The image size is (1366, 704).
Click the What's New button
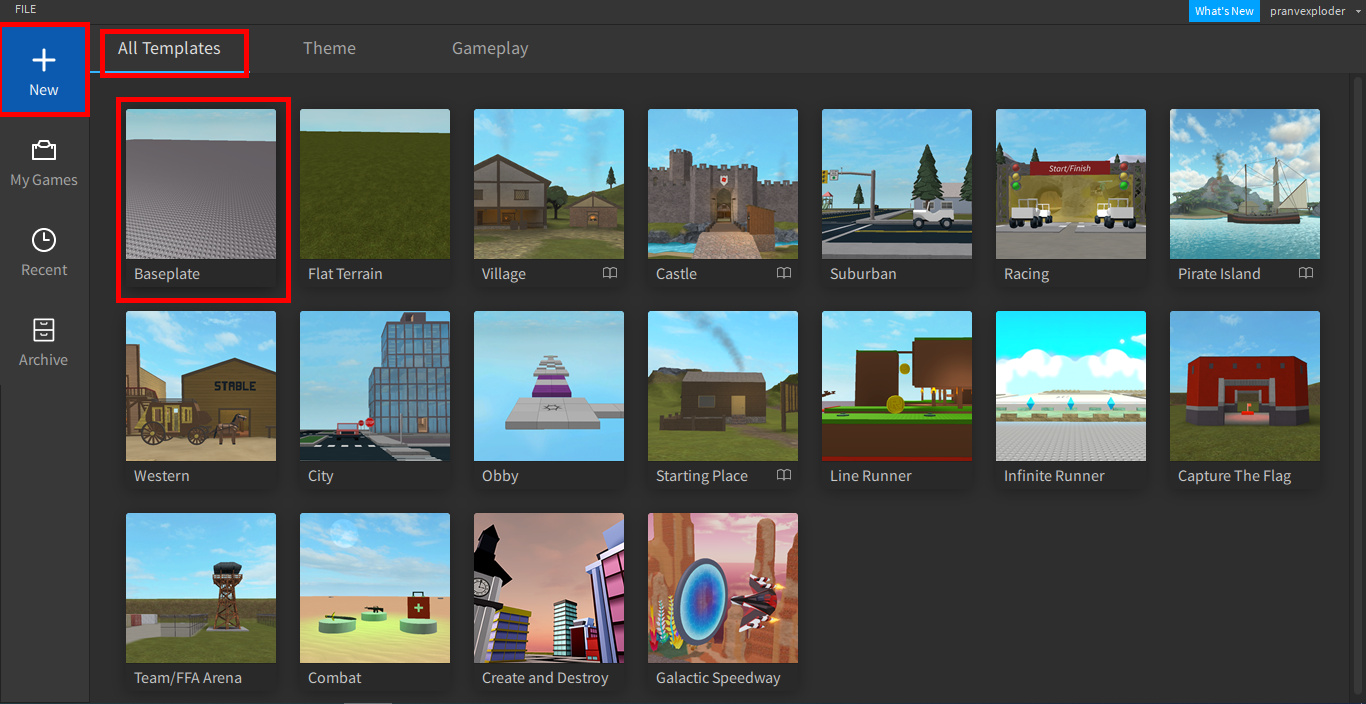(1224, 11)
